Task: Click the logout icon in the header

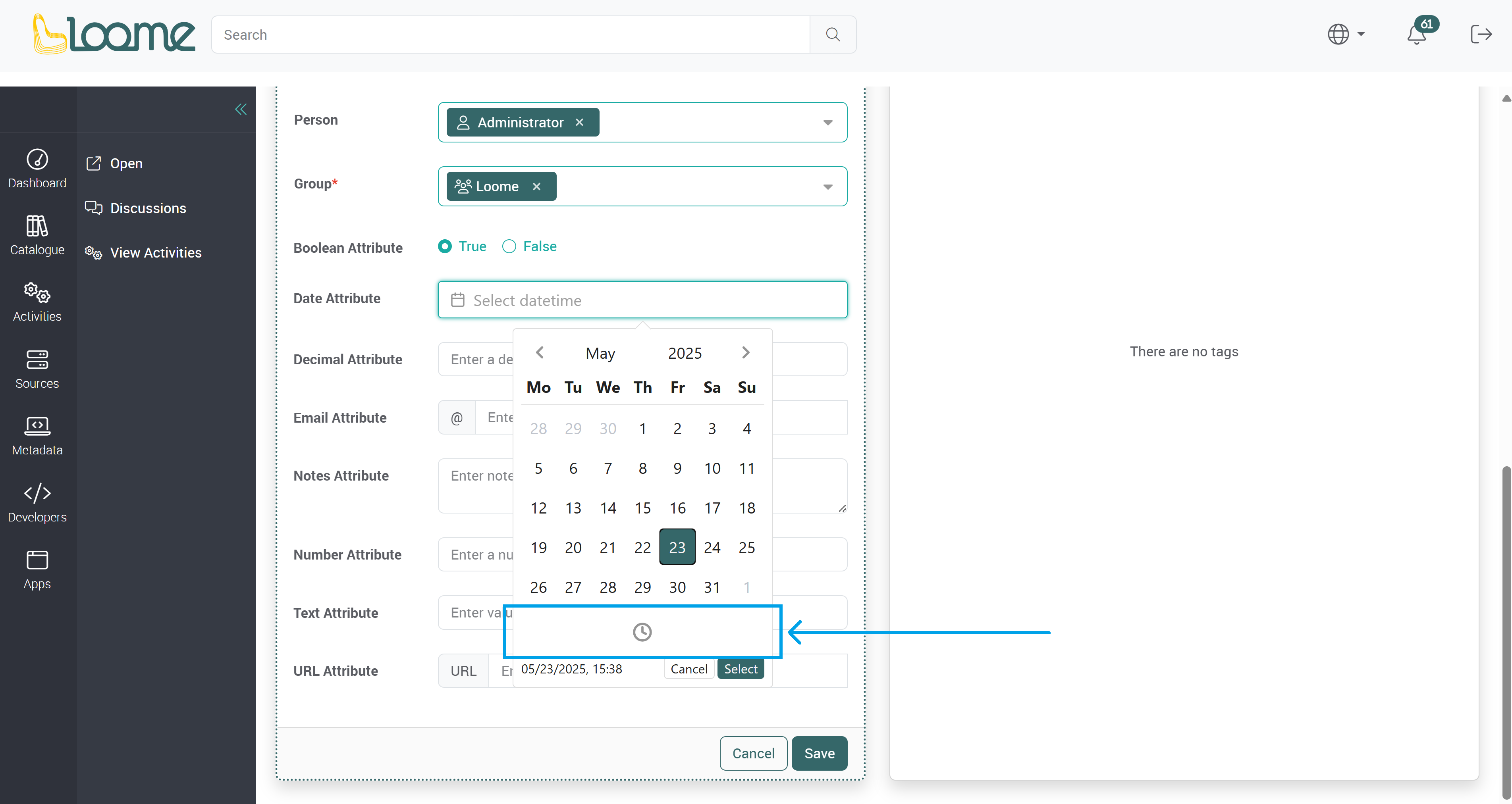Action: click(1481, 34)
